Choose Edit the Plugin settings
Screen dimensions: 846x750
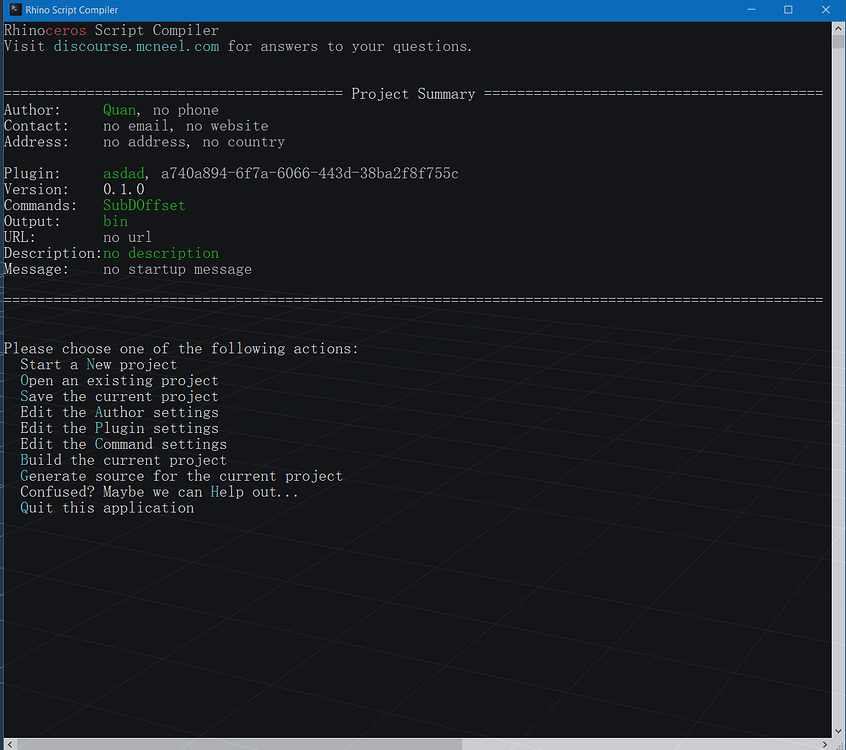pyautogui.click(x=119, y=428)
